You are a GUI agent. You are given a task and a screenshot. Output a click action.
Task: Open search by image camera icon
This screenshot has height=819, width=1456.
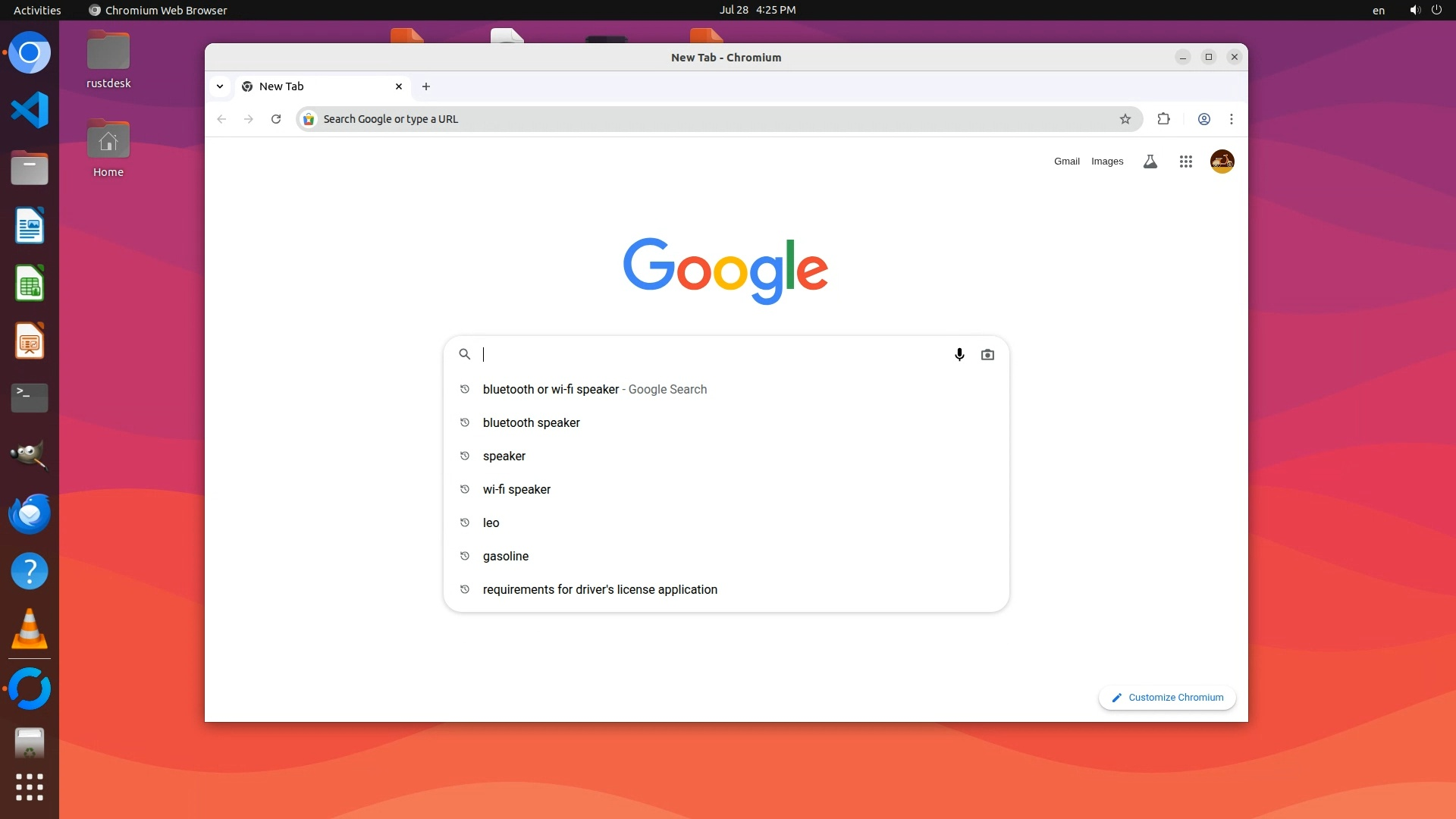pyautogui.click(x=987, y=354)
